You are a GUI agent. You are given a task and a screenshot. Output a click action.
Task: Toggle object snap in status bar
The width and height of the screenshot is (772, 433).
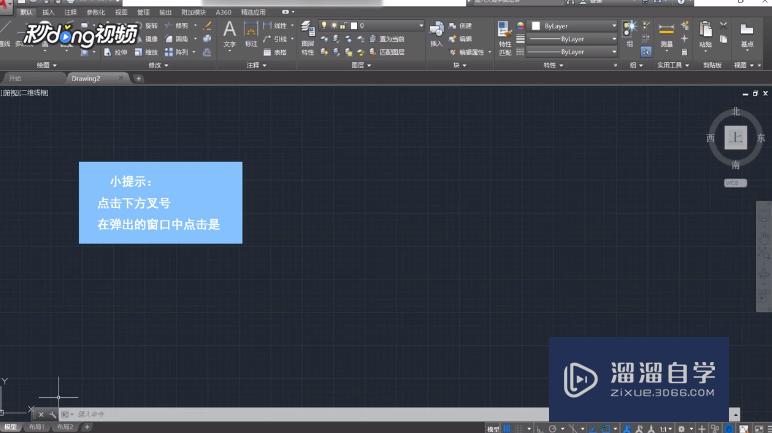tap(606, 429)
